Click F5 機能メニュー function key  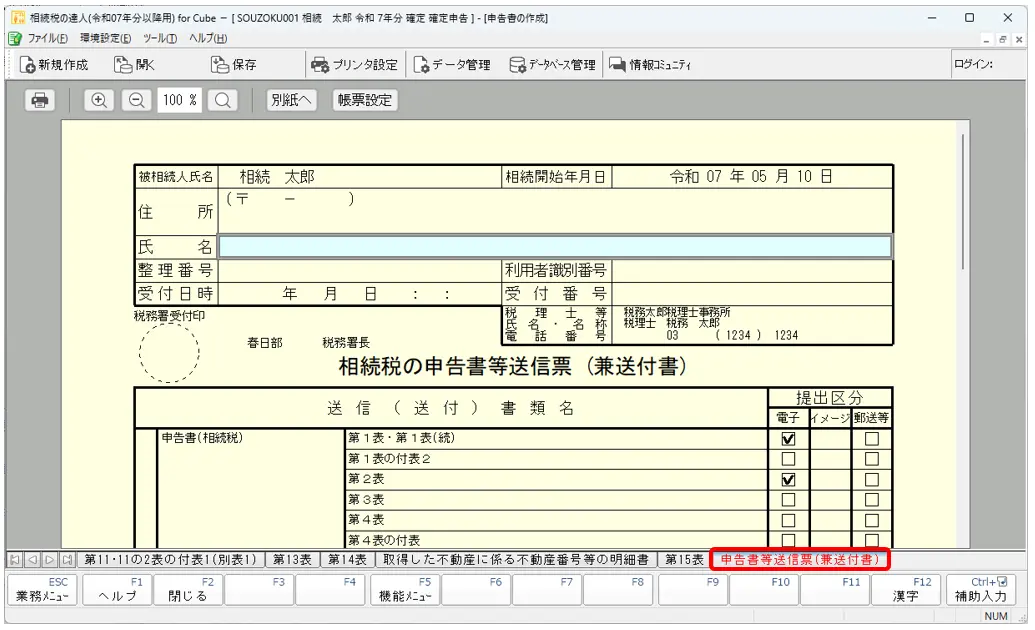click(x=405, y=590)
